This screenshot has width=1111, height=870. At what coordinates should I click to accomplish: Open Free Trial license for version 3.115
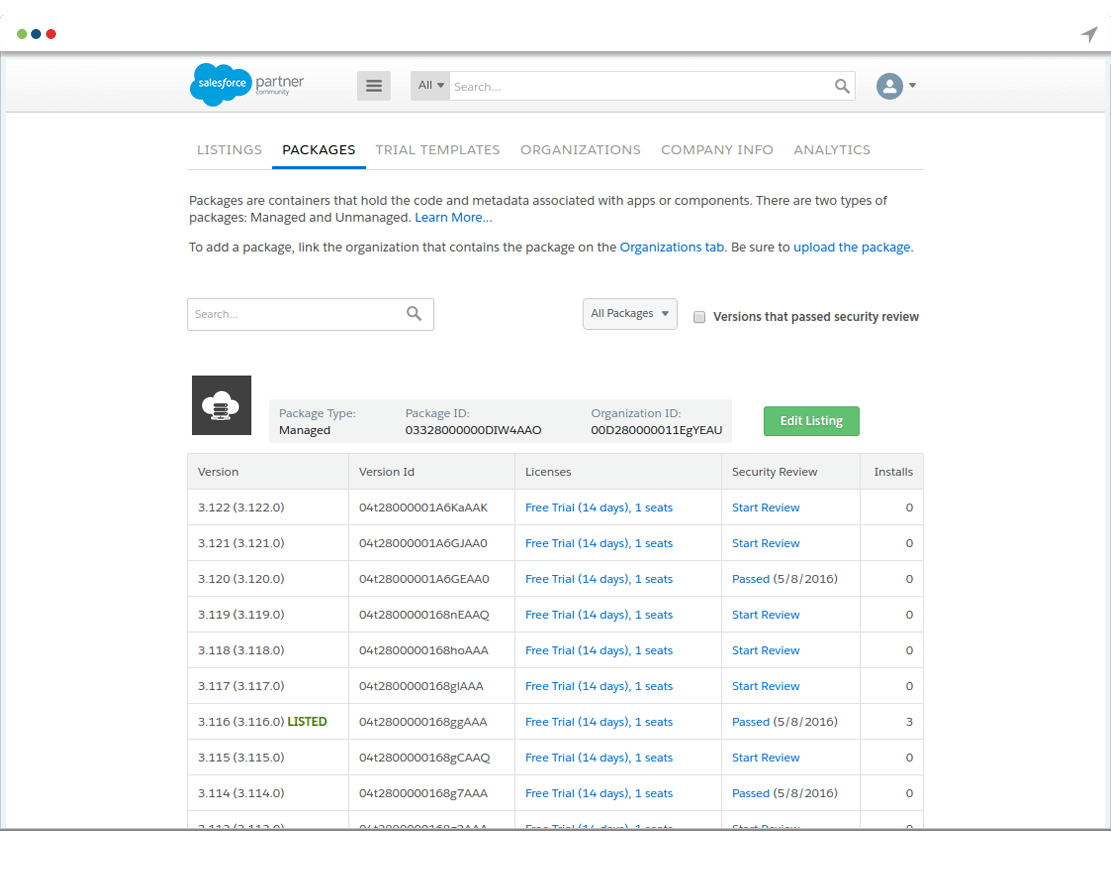pyautogui.click(x=599, y=757)
